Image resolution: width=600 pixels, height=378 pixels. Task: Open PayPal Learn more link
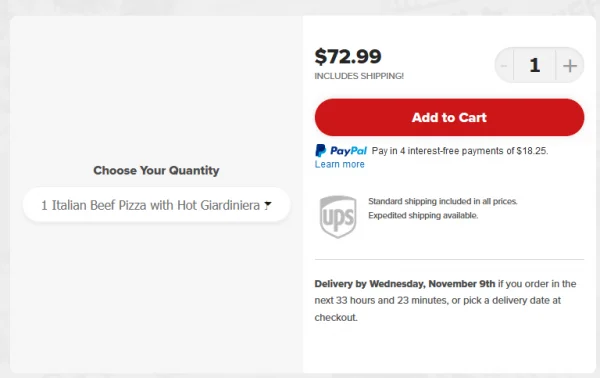point(339,164)
